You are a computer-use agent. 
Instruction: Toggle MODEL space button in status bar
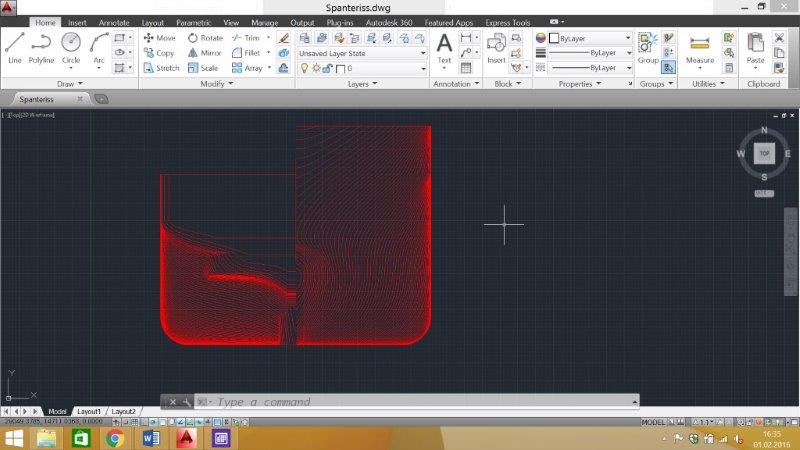[653, 422]
